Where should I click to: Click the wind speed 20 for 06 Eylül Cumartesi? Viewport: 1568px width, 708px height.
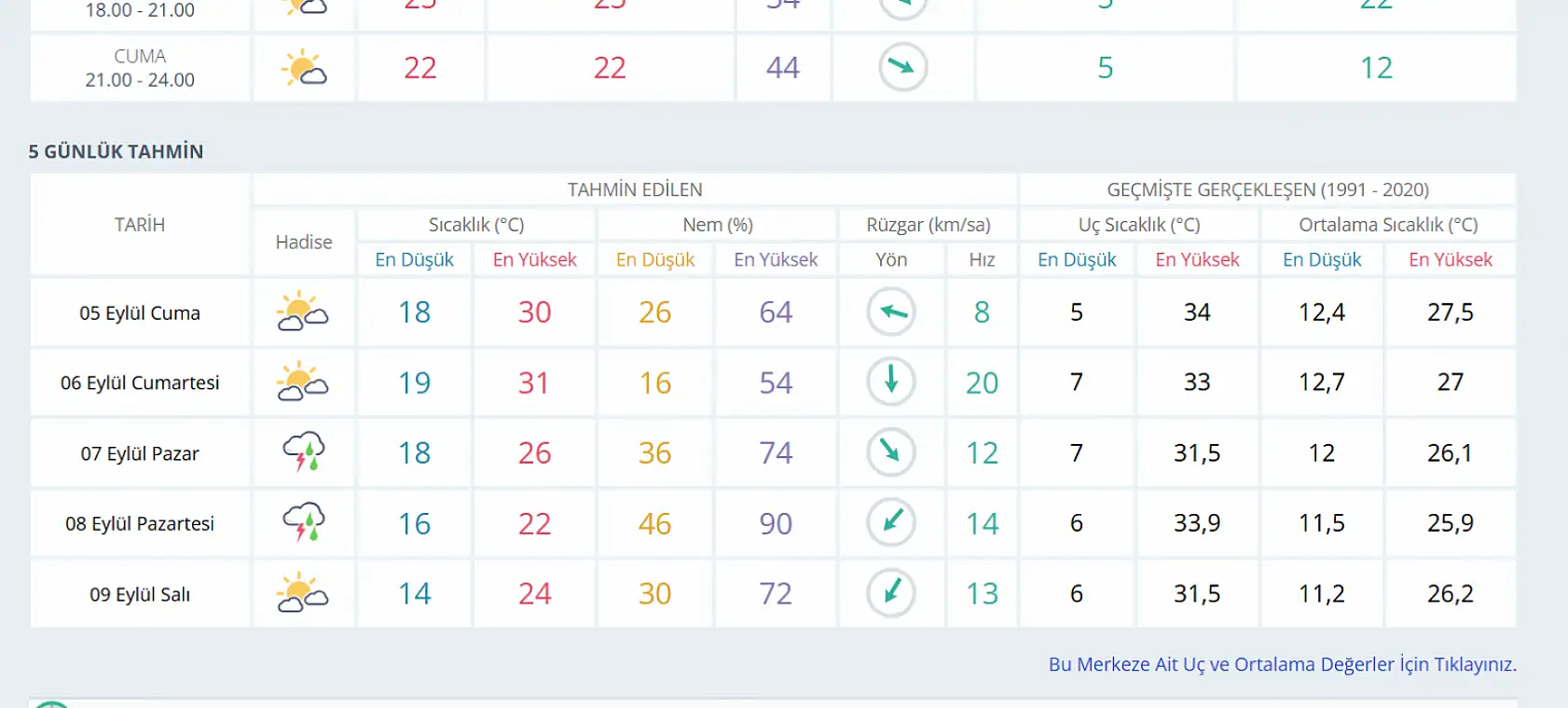pos(982,382)
